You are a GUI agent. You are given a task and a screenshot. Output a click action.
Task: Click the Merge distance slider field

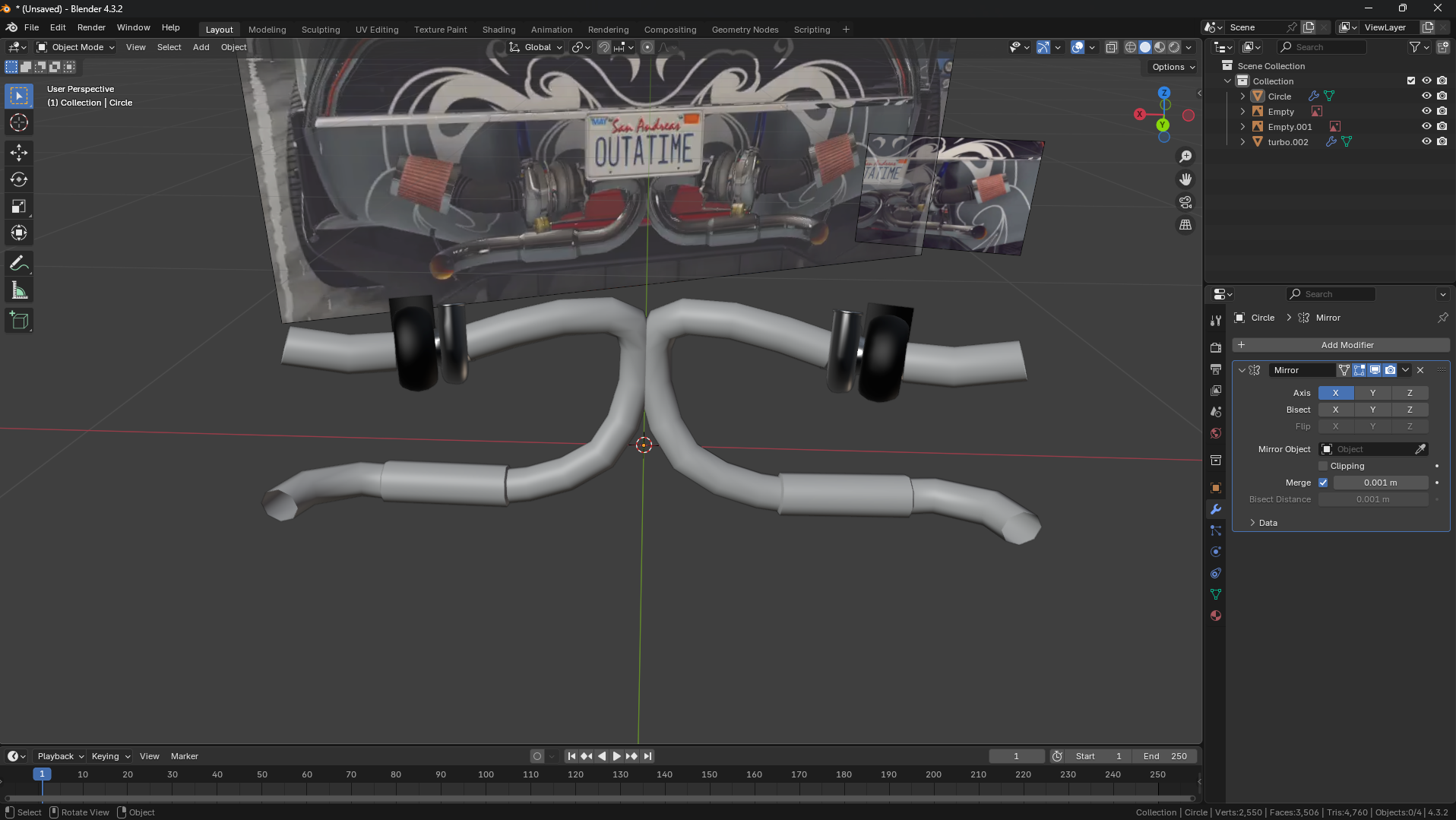click(x=1381, y=483)
